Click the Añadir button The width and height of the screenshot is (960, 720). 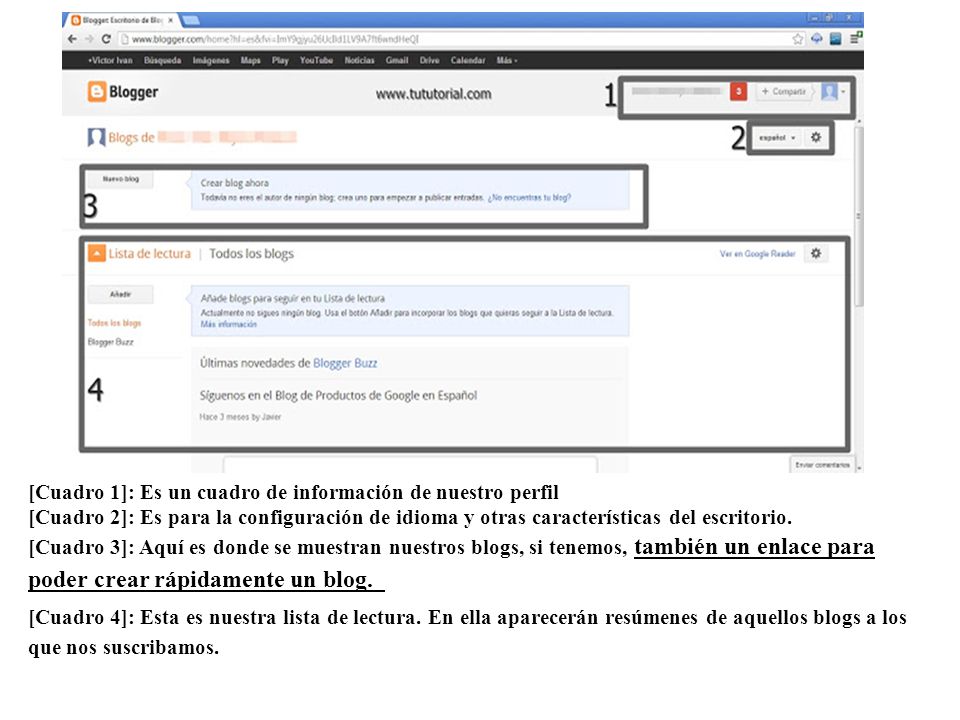tap(121, 294)
